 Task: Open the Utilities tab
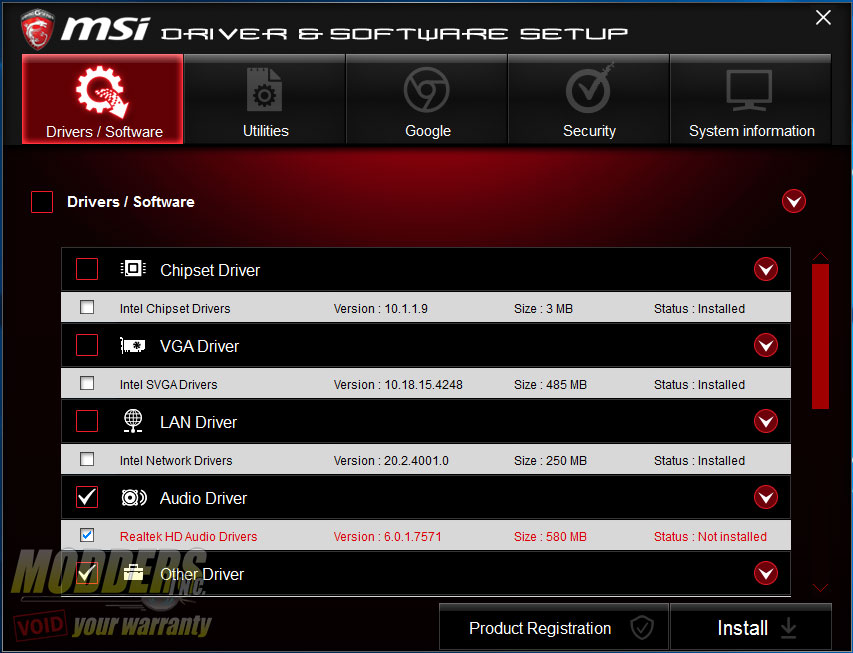[x=265, y=99]
